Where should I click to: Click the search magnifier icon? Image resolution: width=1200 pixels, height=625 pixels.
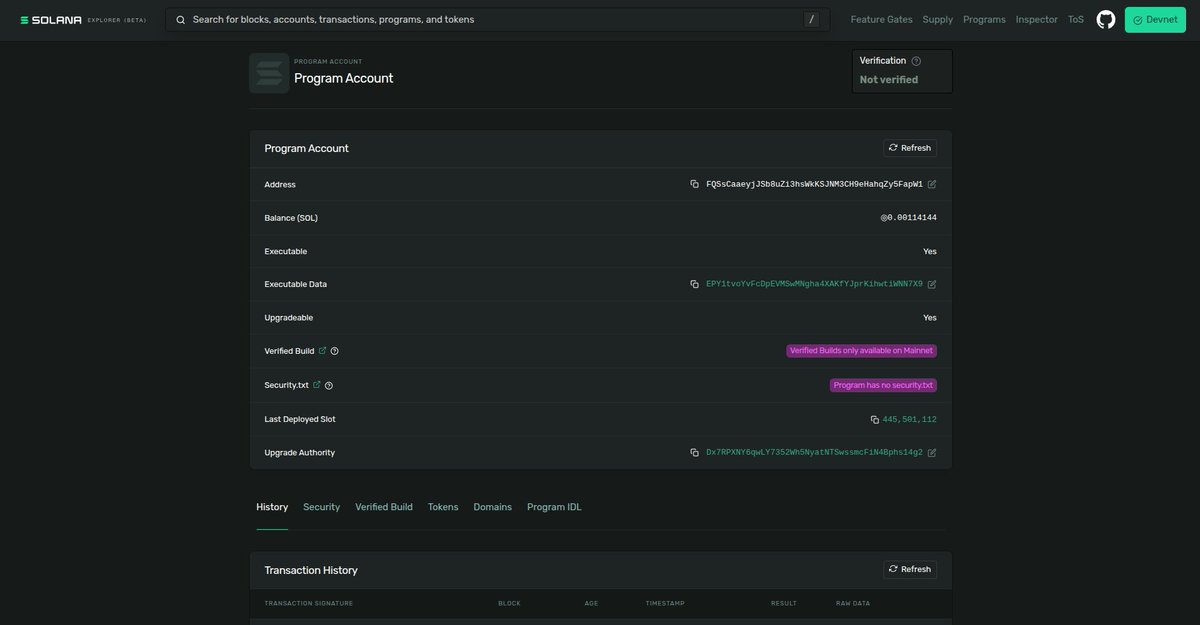click(181, 20)
